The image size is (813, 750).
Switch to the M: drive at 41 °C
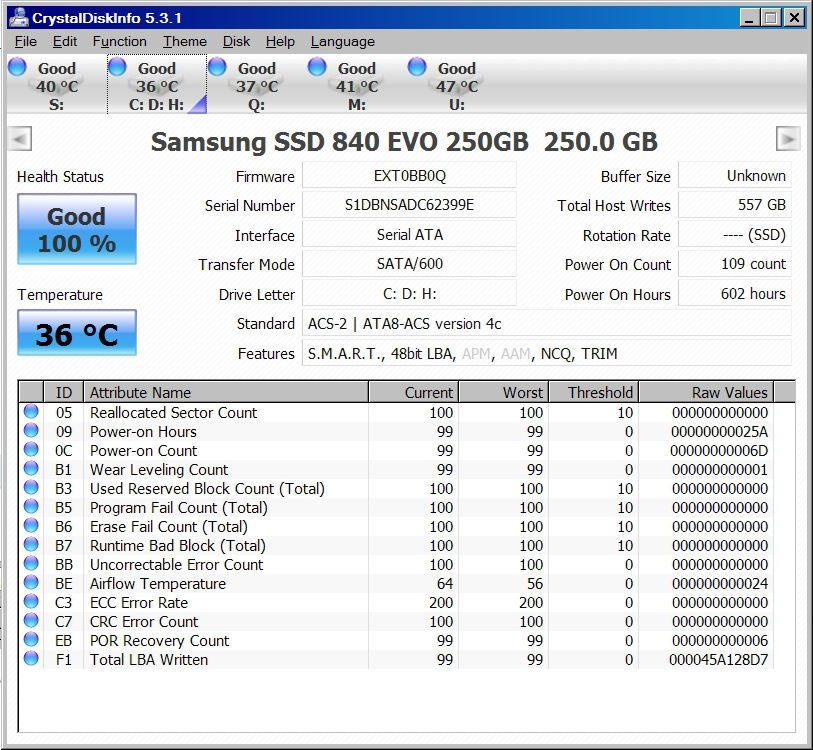coord(357,85)
